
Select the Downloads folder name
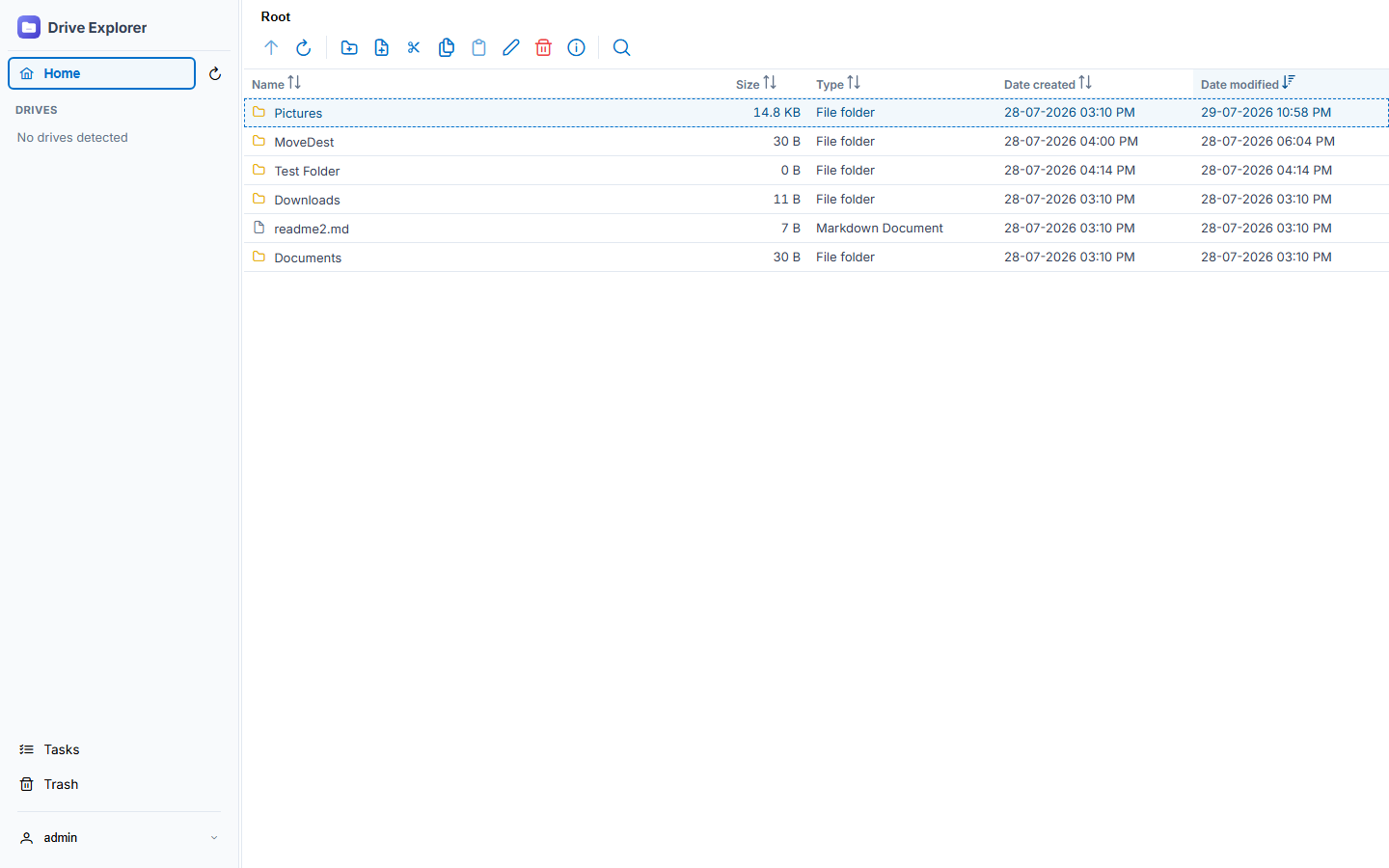point(307,200)
